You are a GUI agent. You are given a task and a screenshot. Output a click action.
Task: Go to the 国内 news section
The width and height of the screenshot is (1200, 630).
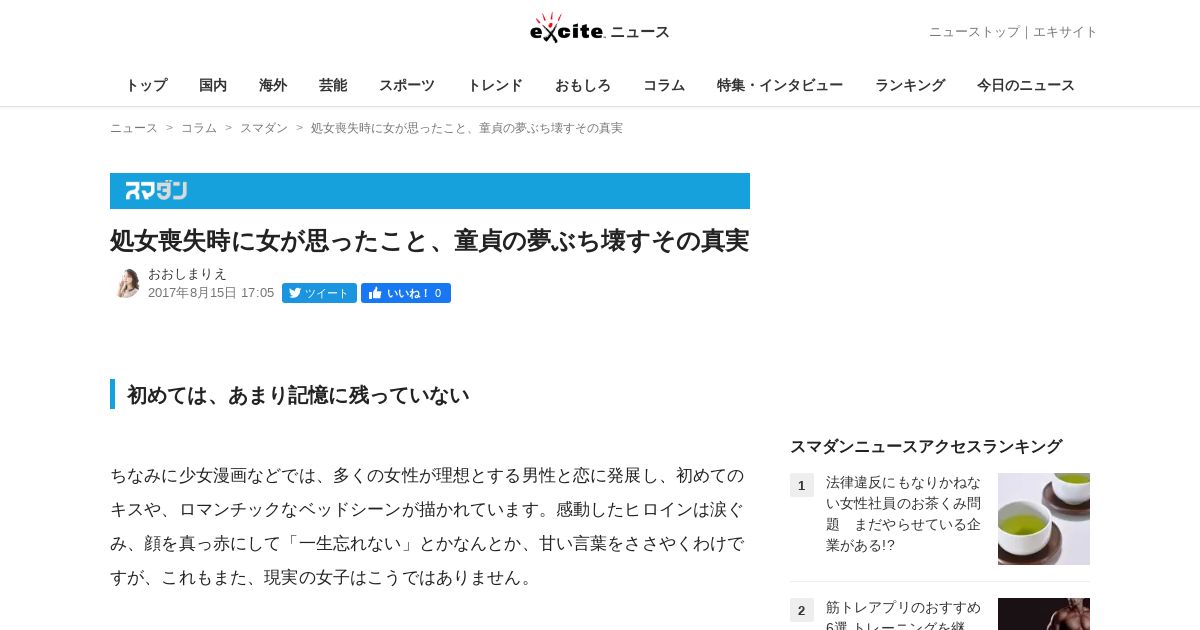tap(213, 85)
